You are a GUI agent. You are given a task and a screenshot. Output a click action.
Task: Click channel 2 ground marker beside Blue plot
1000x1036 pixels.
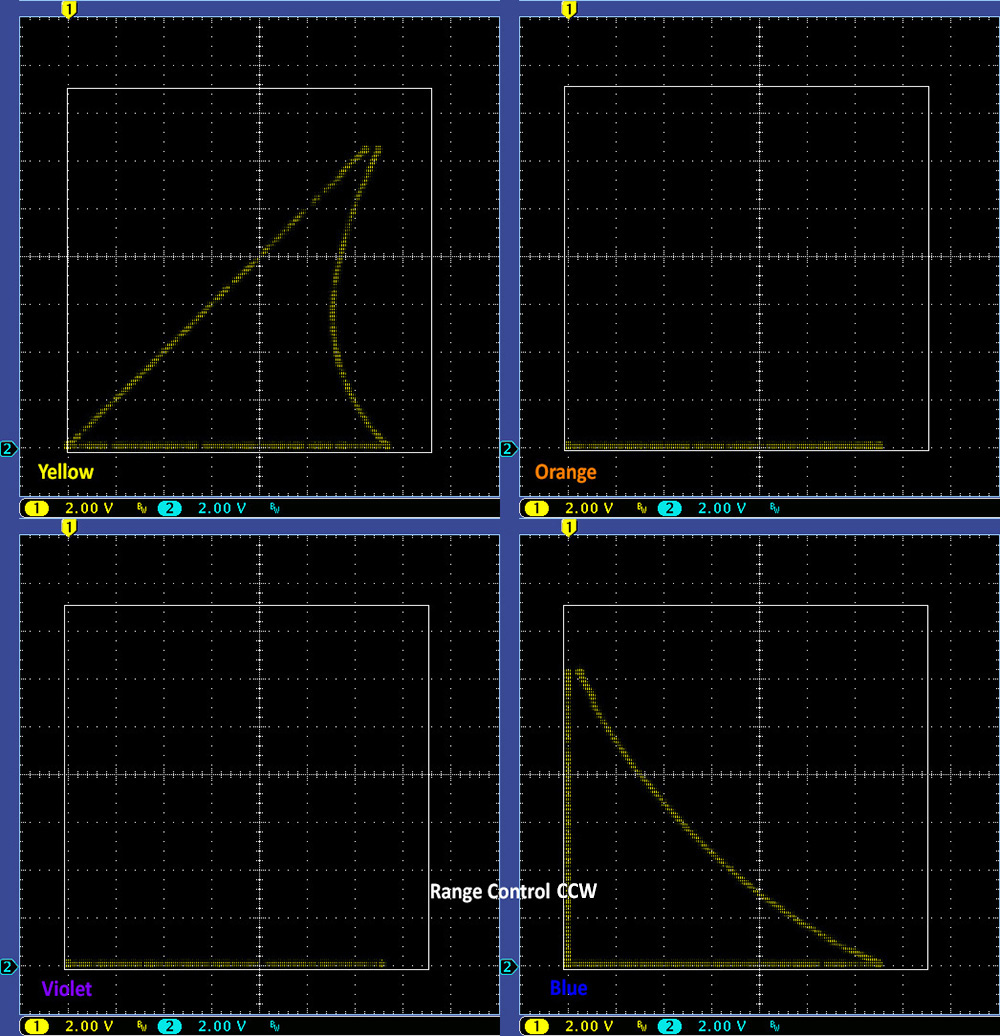[508, 966]
